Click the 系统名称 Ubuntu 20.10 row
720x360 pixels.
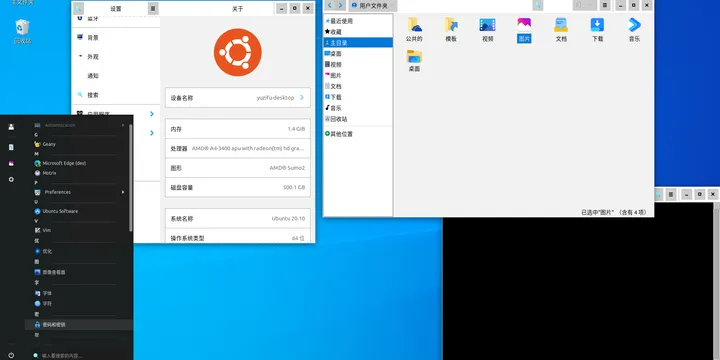pos(237,219)
